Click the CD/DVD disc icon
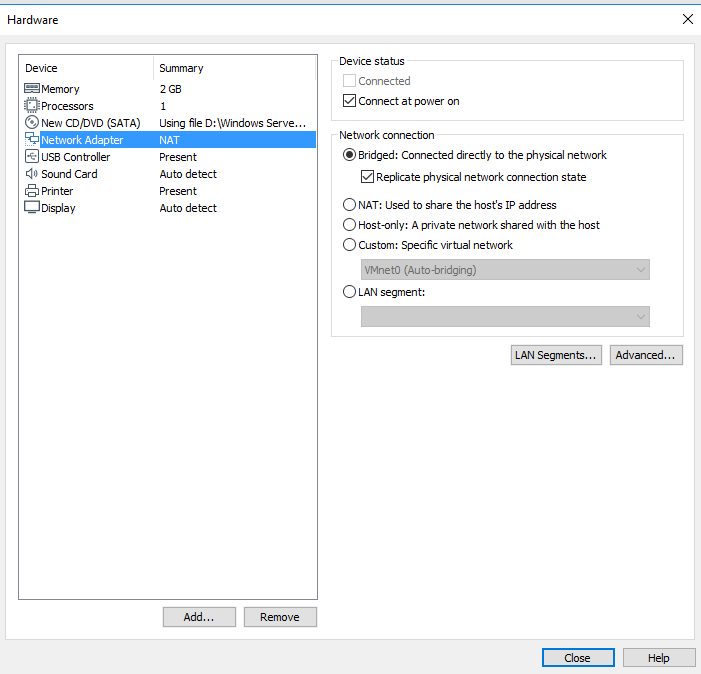Image resolution: width=701 pixels, height=674 pixels. coord(32,122)
